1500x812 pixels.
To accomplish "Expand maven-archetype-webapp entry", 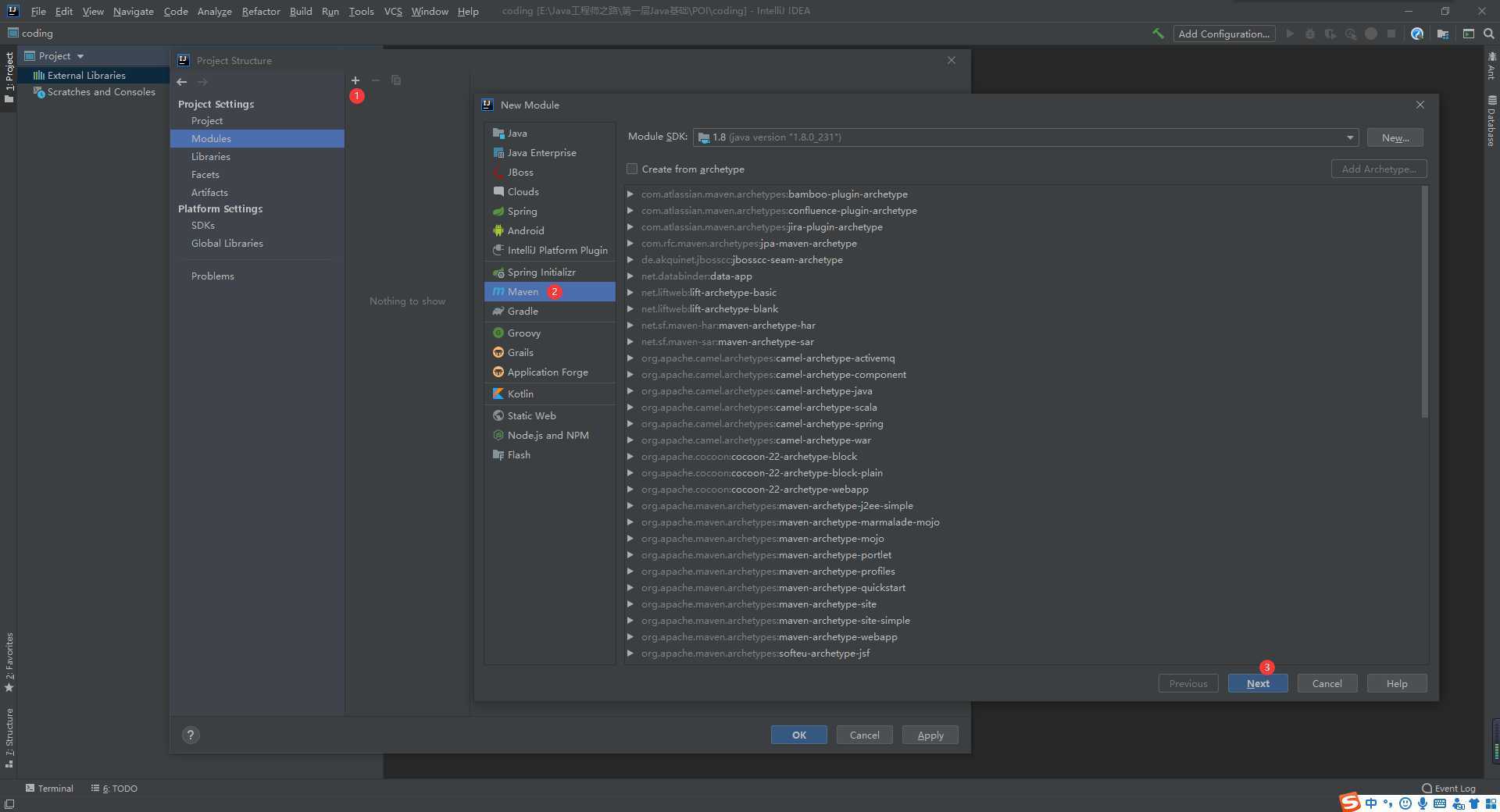I will point(630,637).
